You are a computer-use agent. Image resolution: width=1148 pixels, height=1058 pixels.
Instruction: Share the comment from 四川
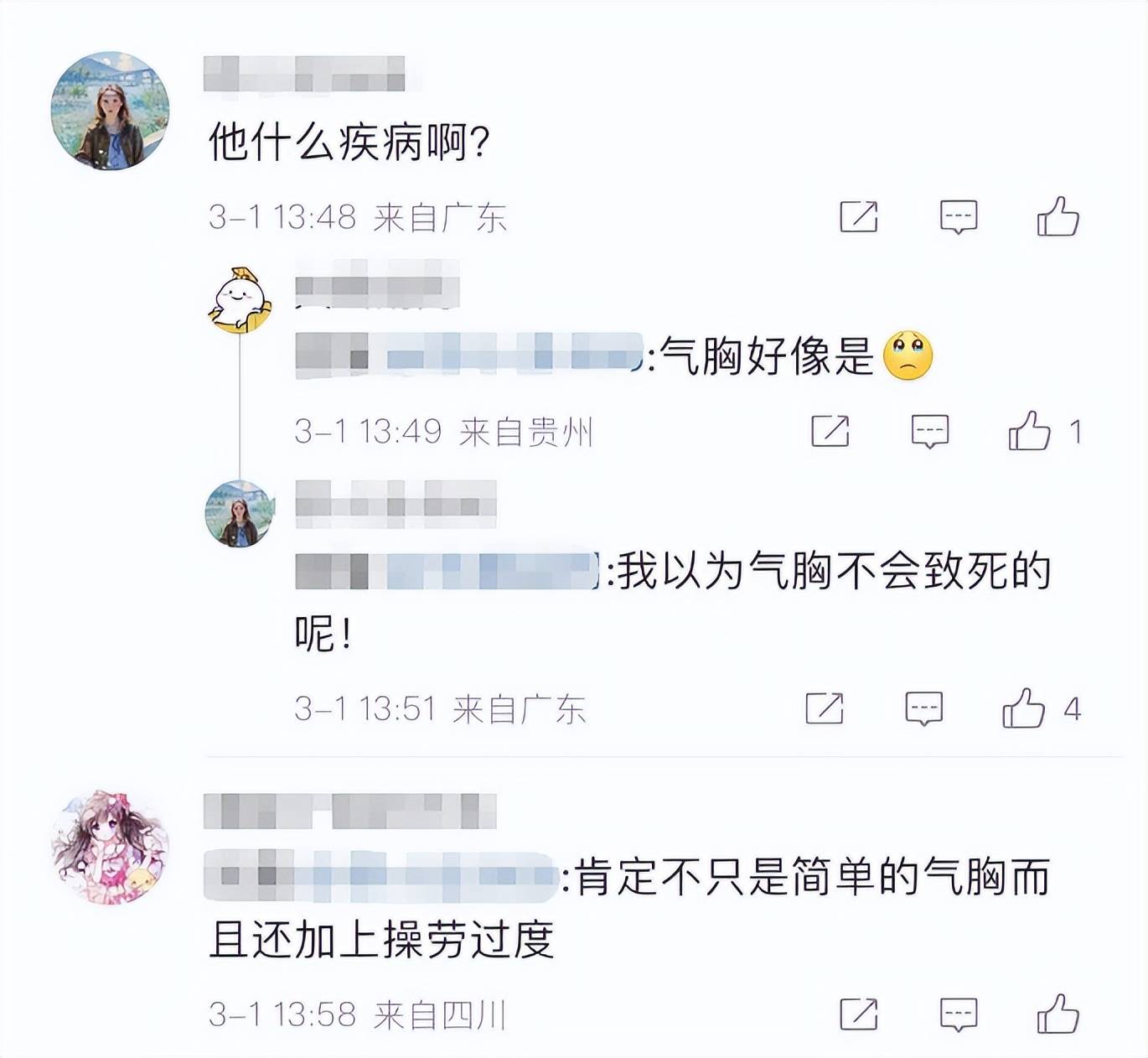point(859,1014)
